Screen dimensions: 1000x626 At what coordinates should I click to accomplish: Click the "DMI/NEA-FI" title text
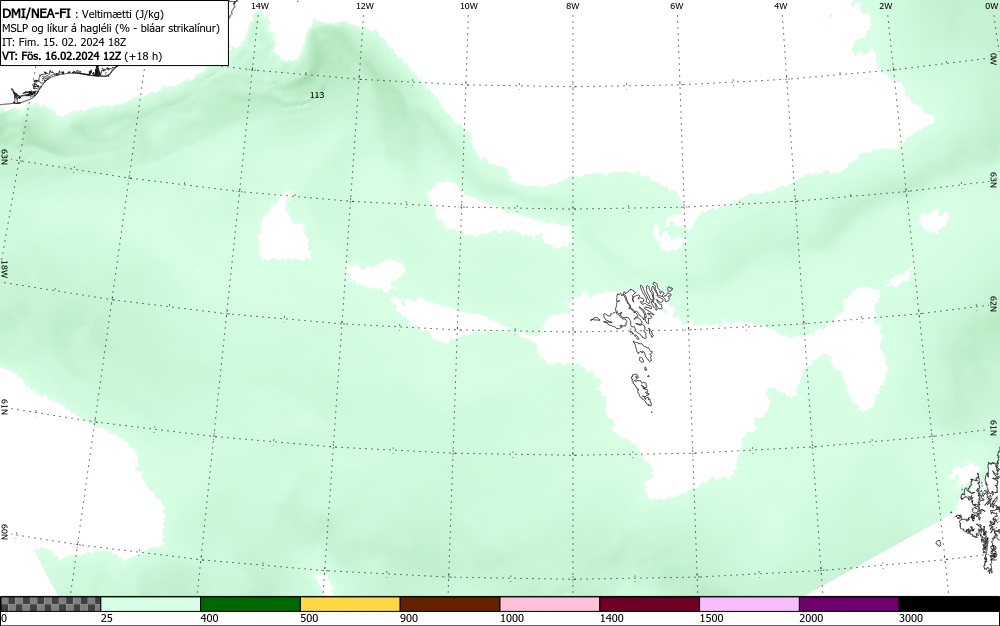pos(36,14)
